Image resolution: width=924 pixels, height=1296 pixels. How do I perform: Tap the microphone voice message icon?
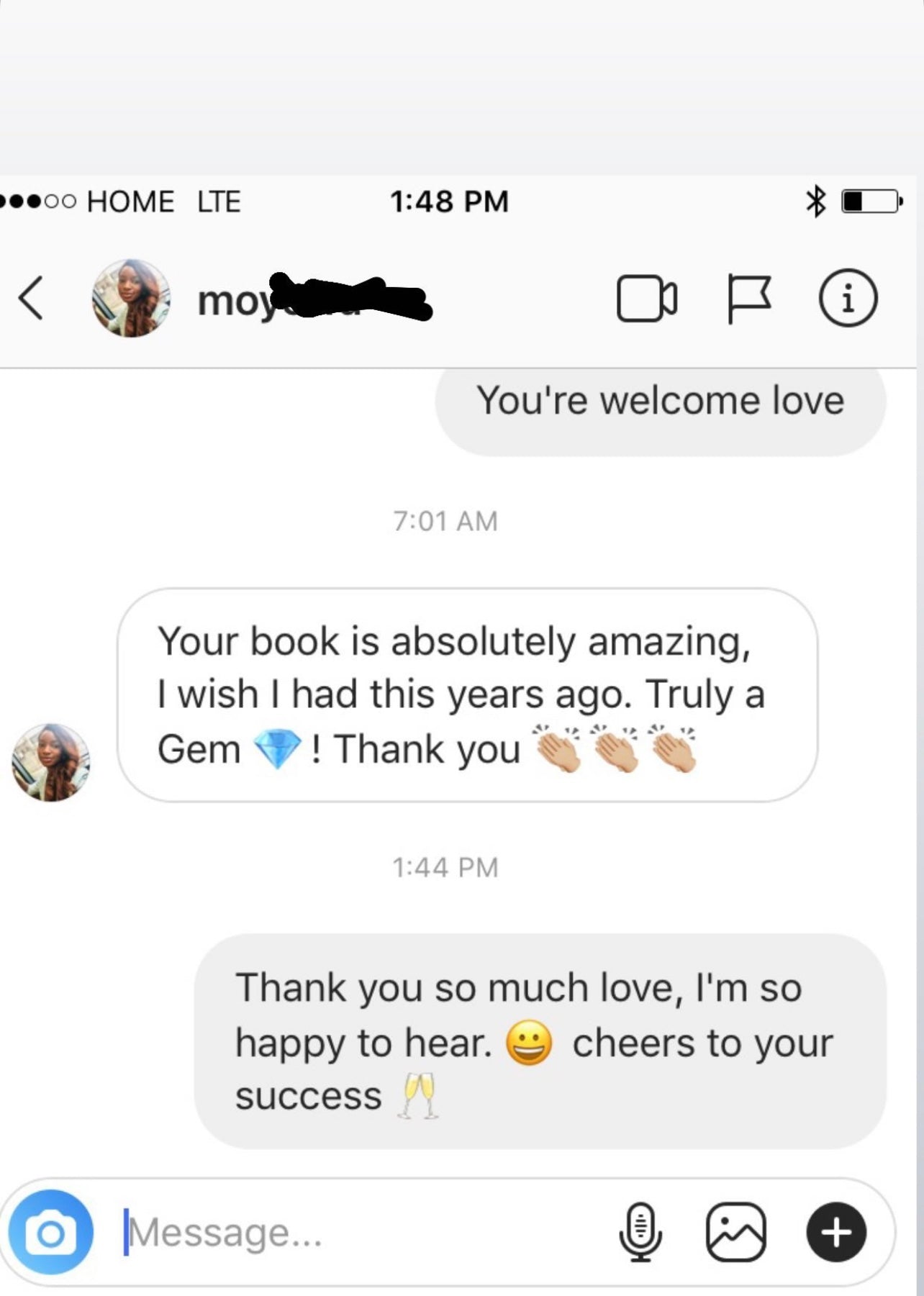[x=640, y=1232]
